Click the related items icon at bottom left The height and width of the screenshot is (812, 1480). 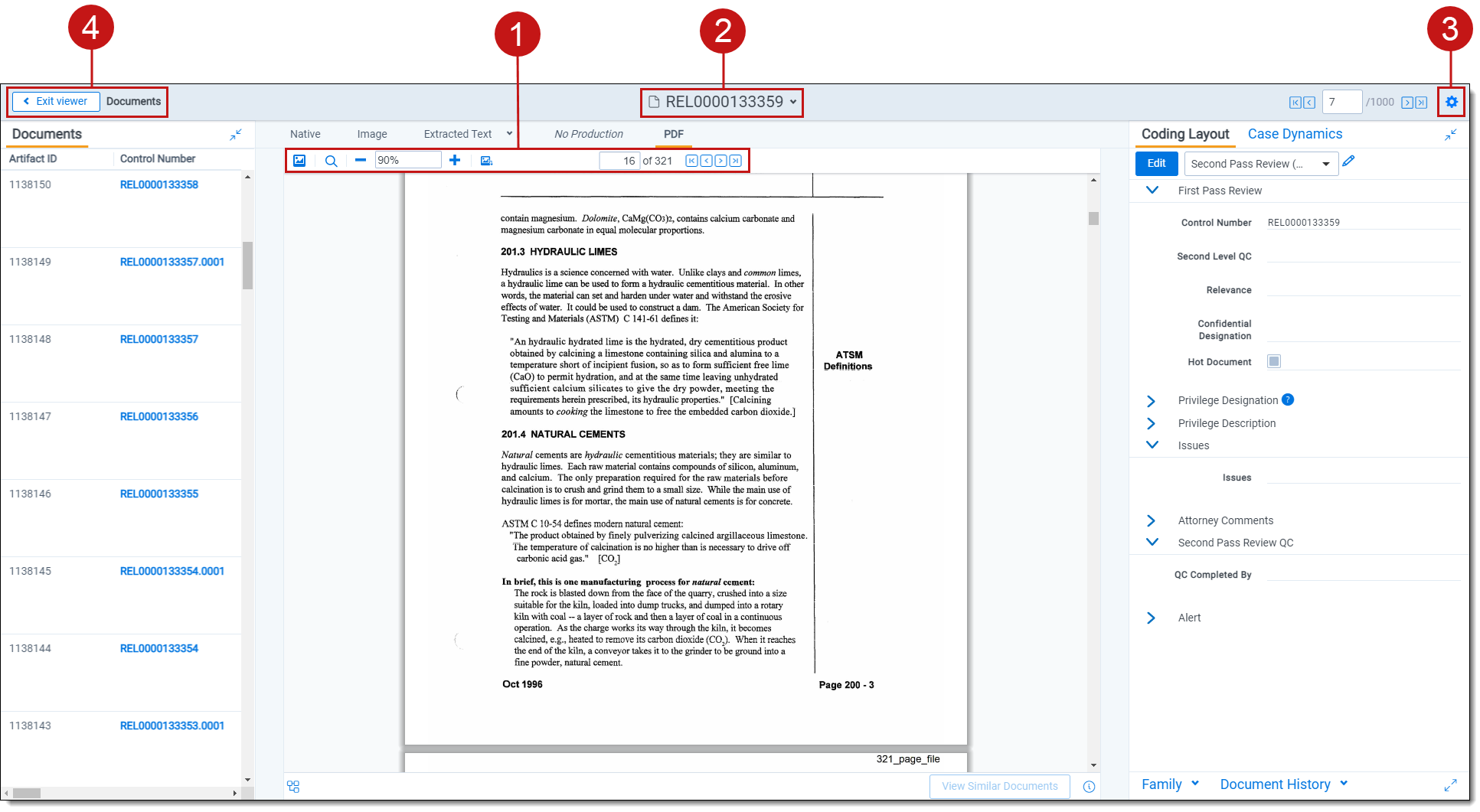coord(293,786)
